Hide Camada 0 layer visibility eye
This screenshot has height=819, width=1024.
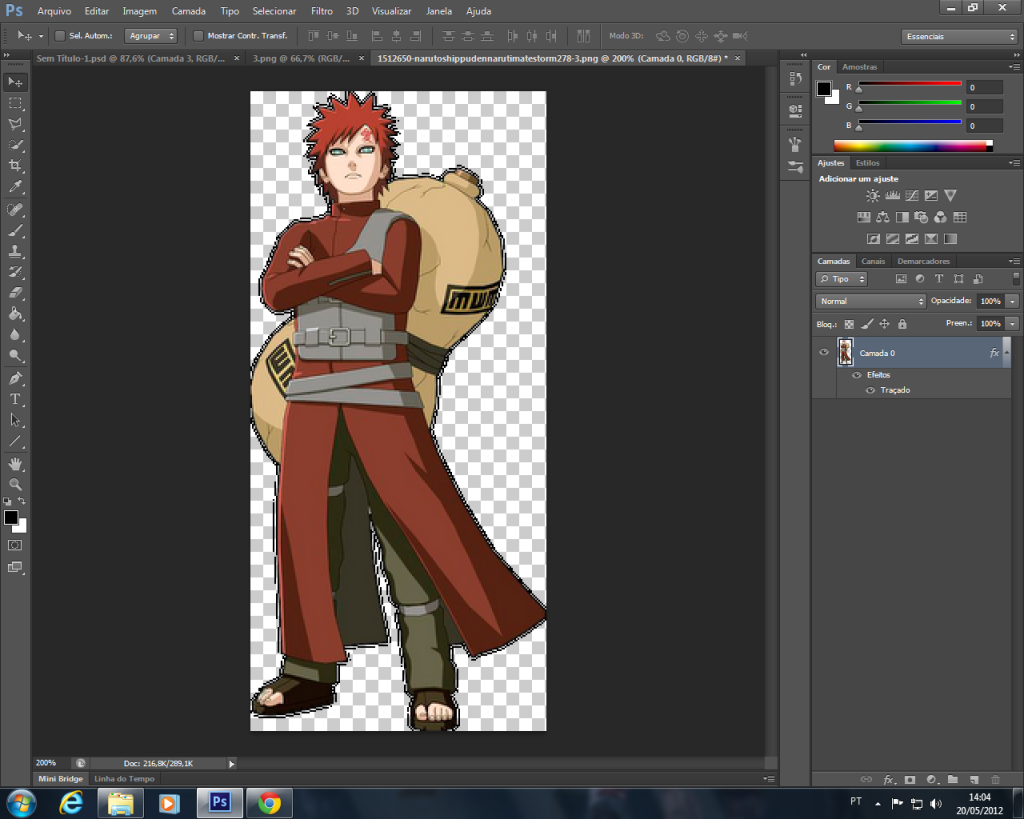pyautogui.click(x=824, y=353)
